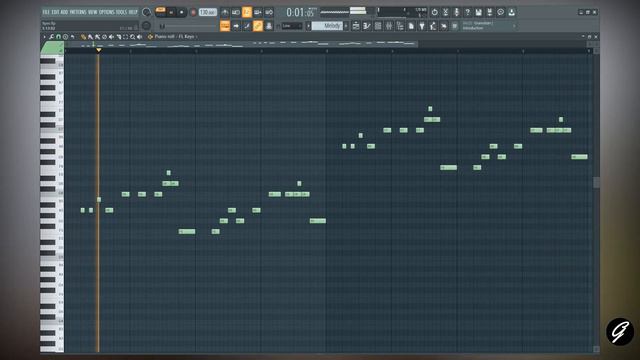
Task: Open the magnet snap menu in piano roll
Action: (x=58, y=37)
